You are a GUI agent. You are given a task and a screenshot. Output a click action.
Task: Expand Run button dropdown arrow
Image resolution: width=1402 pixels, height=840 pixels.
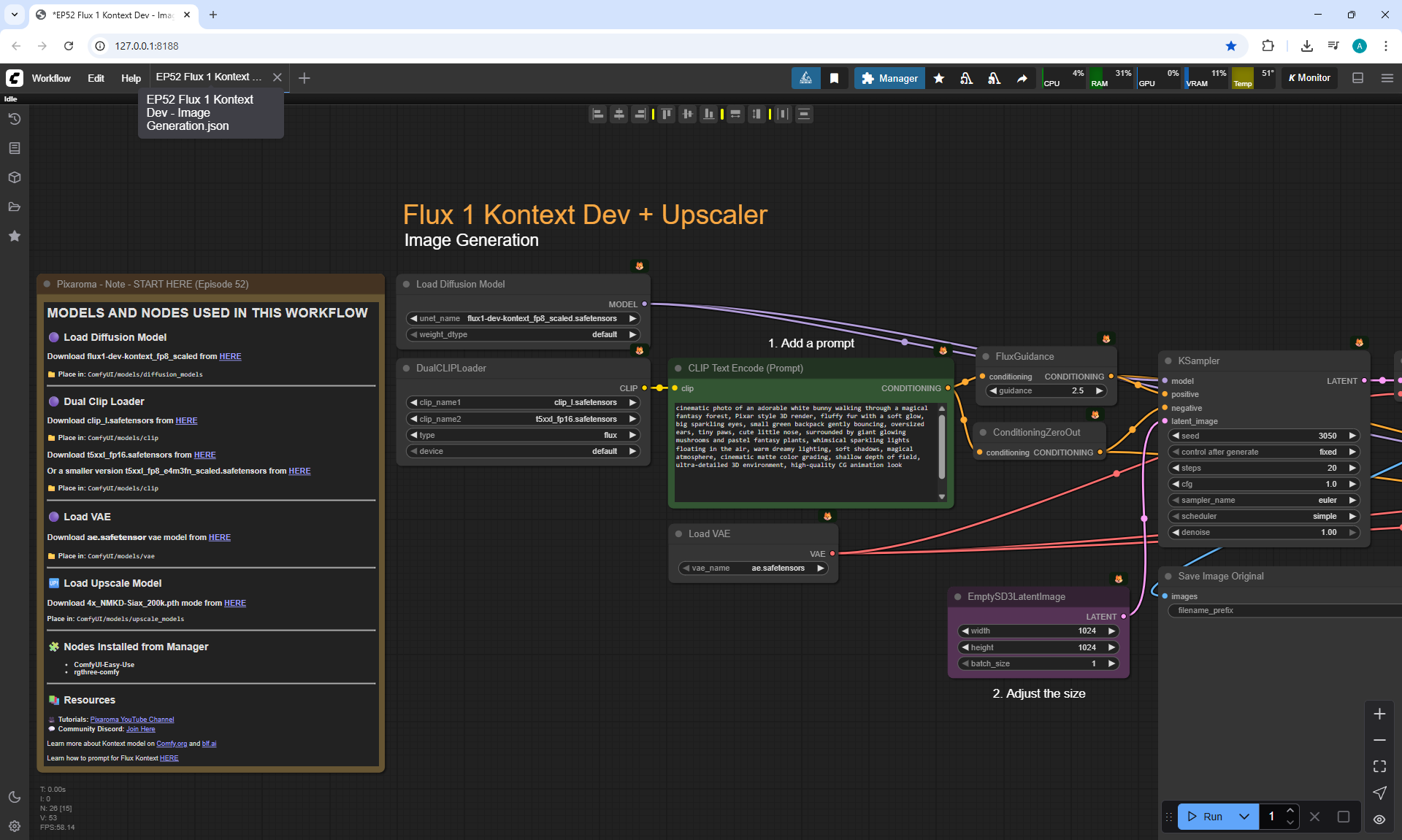click(1244, 817)
